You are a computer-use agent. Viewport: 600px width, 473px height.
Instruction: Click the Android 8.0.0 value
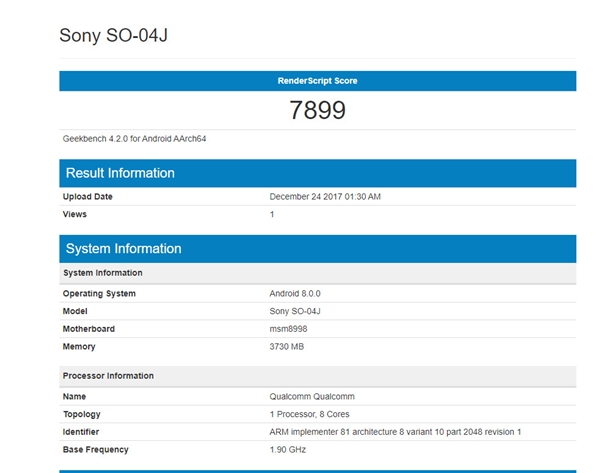coord(297,294)
